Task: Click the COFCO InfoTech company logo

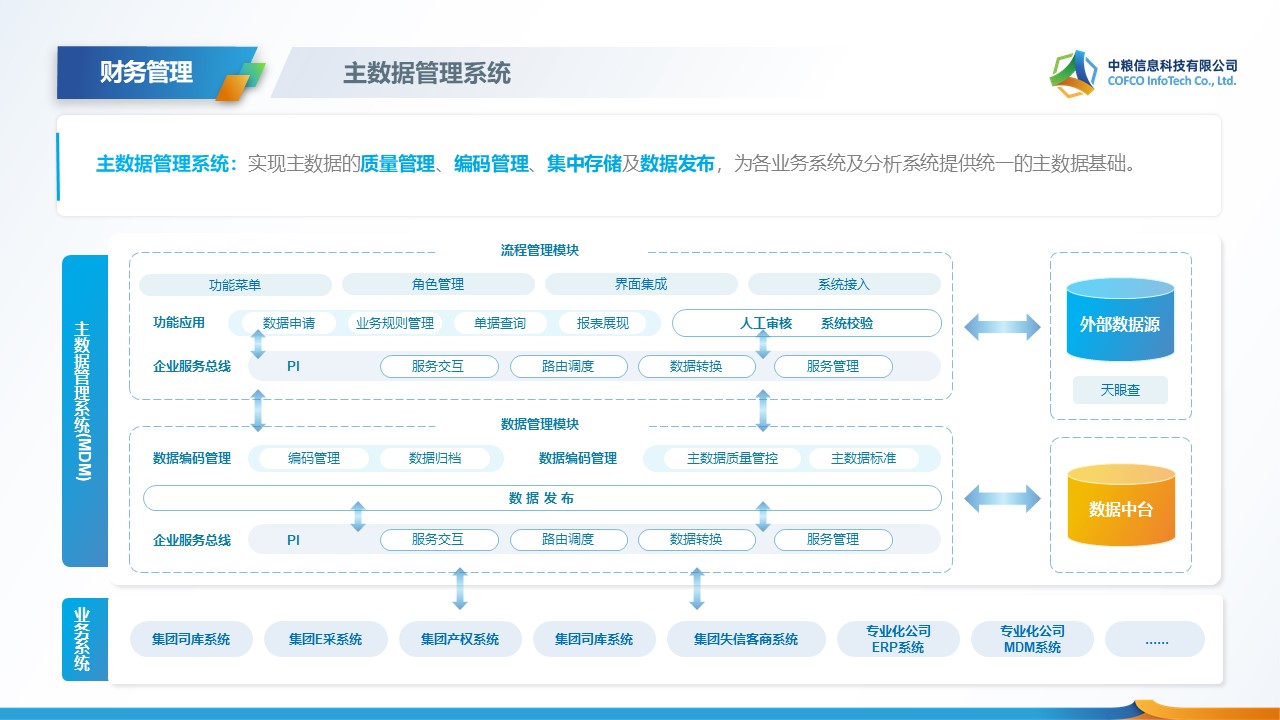Action: 1073,73
